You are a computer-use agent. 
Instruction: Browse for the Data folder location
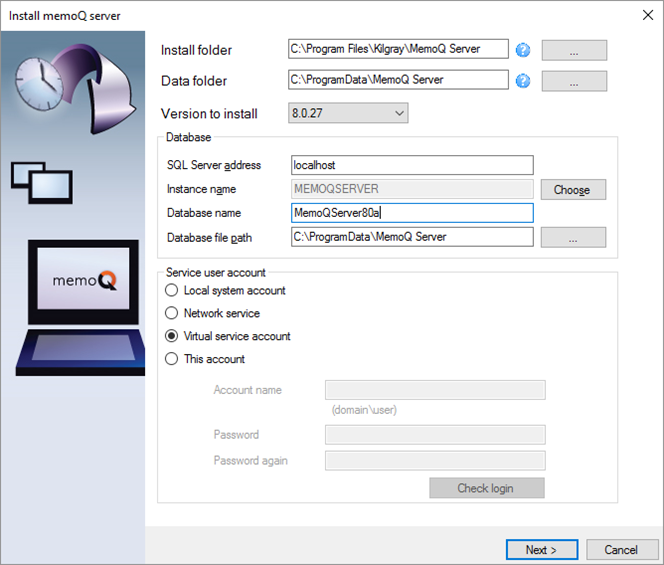pyautogui.click(x=574, y=80)
